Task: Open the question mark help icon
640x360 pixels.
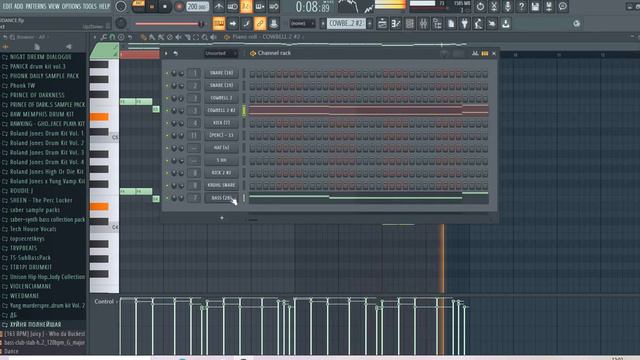Action: click(x=521, y=7)
